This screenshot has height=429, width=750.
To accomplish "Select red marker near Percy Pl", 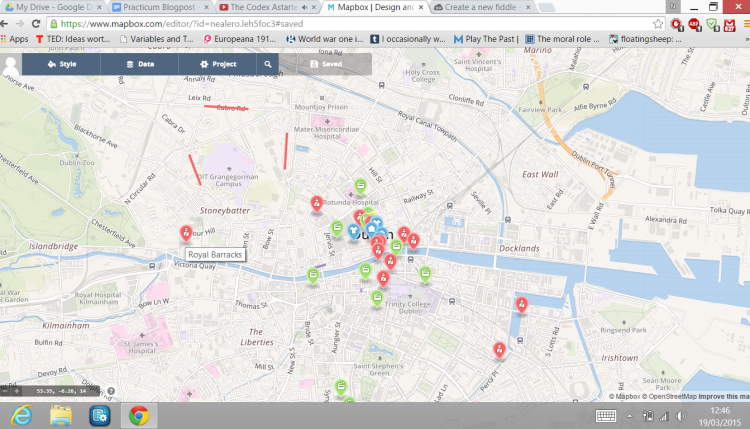I will (499, 350).
